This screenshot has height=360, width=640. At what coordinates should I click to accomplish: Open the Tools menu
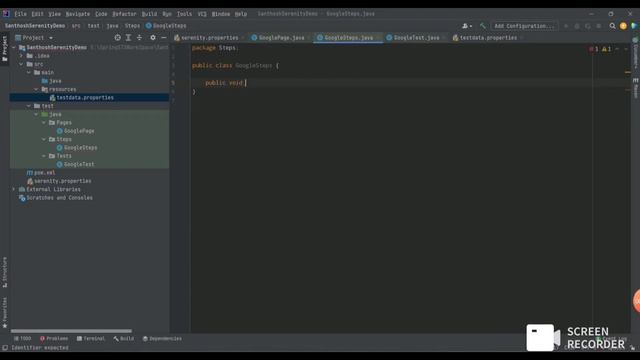click(x=184, y=14)
